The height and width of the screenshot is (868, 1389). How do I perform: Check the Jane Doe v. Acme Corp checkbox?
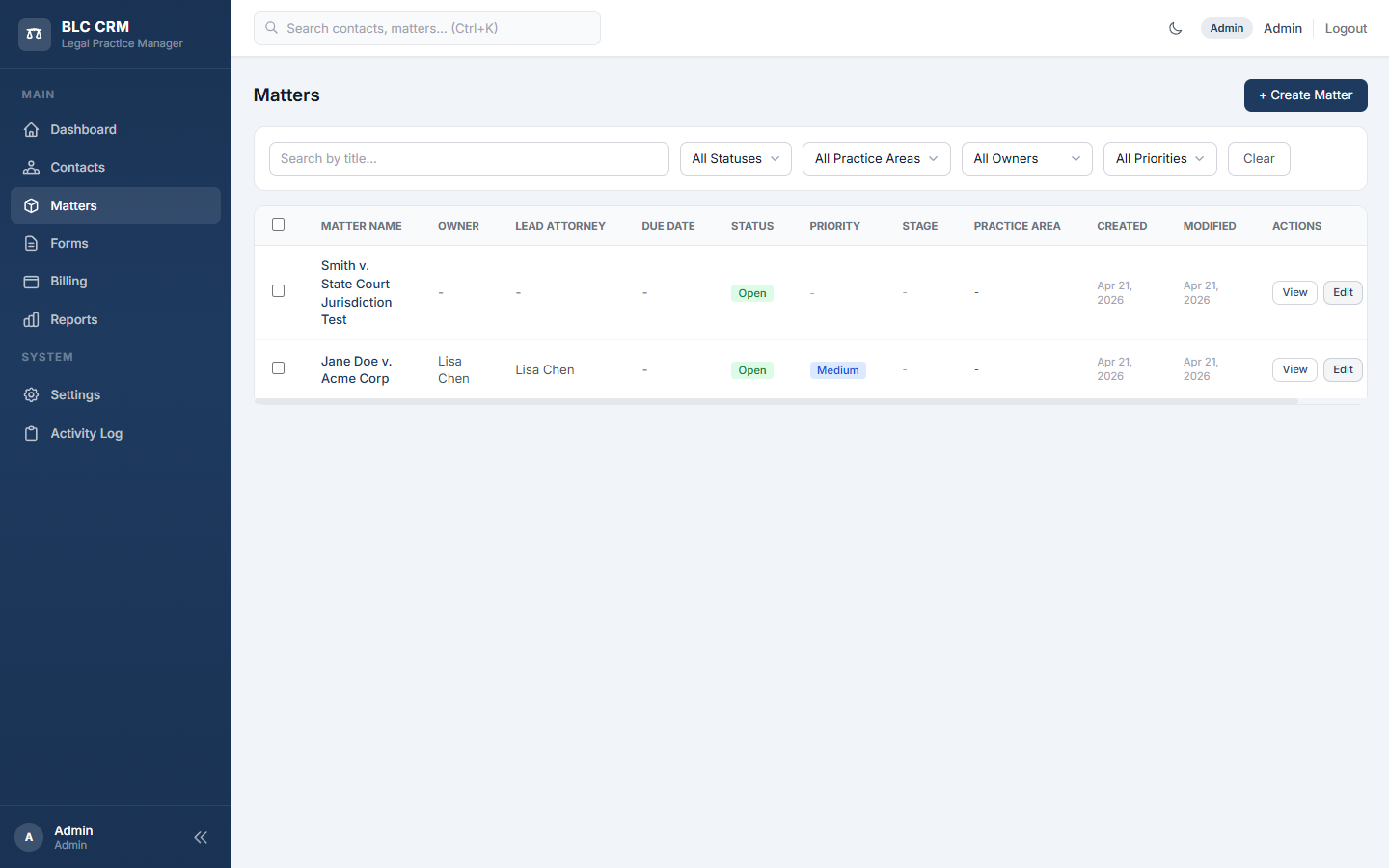coord(279,368)
